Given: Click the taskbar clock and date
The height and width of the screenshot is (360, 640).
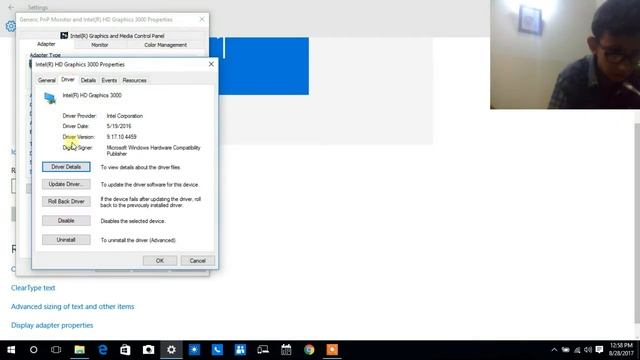Looking at the screenshot, I should (621, 349).
